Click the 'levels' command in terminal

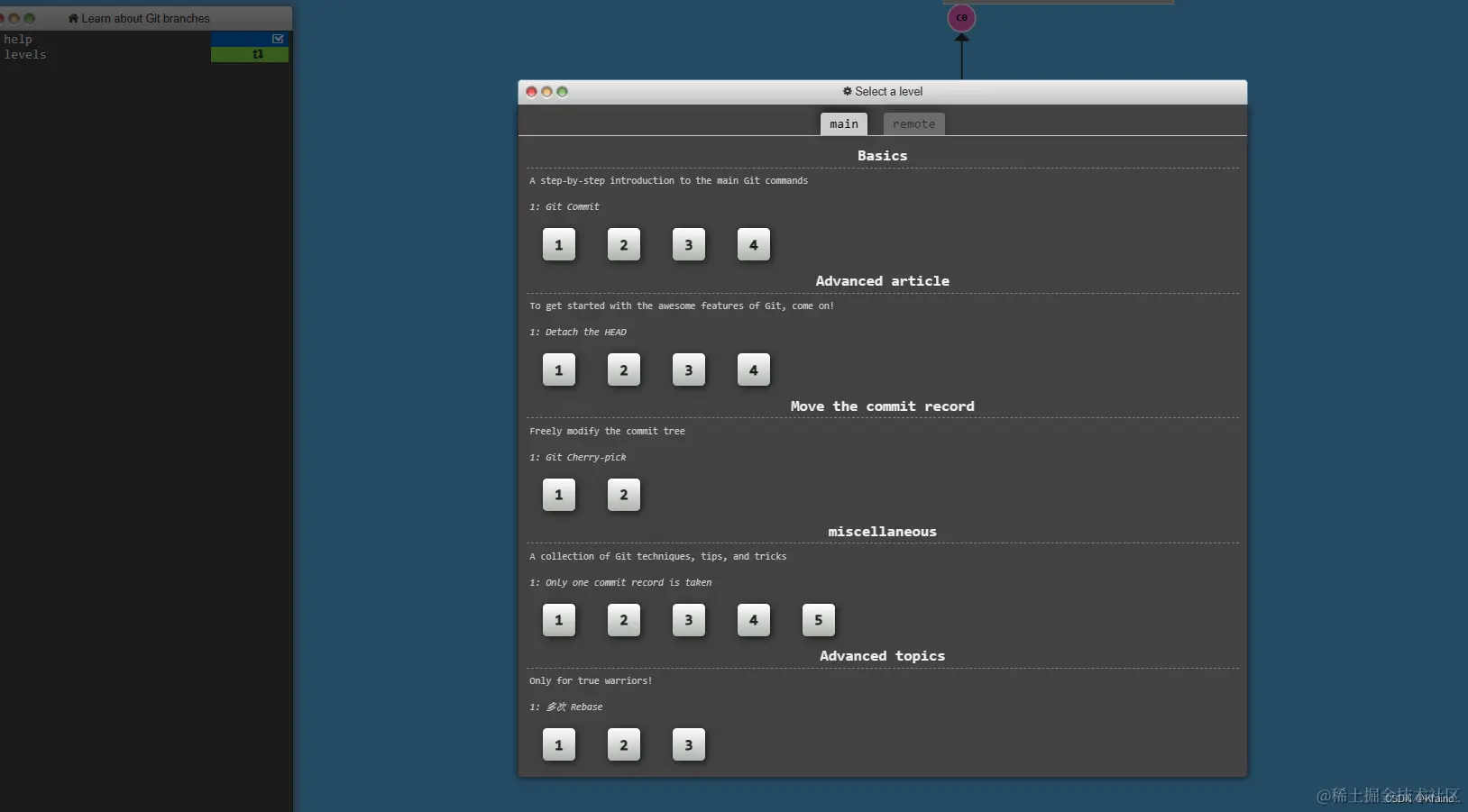[x=25, y=55]
